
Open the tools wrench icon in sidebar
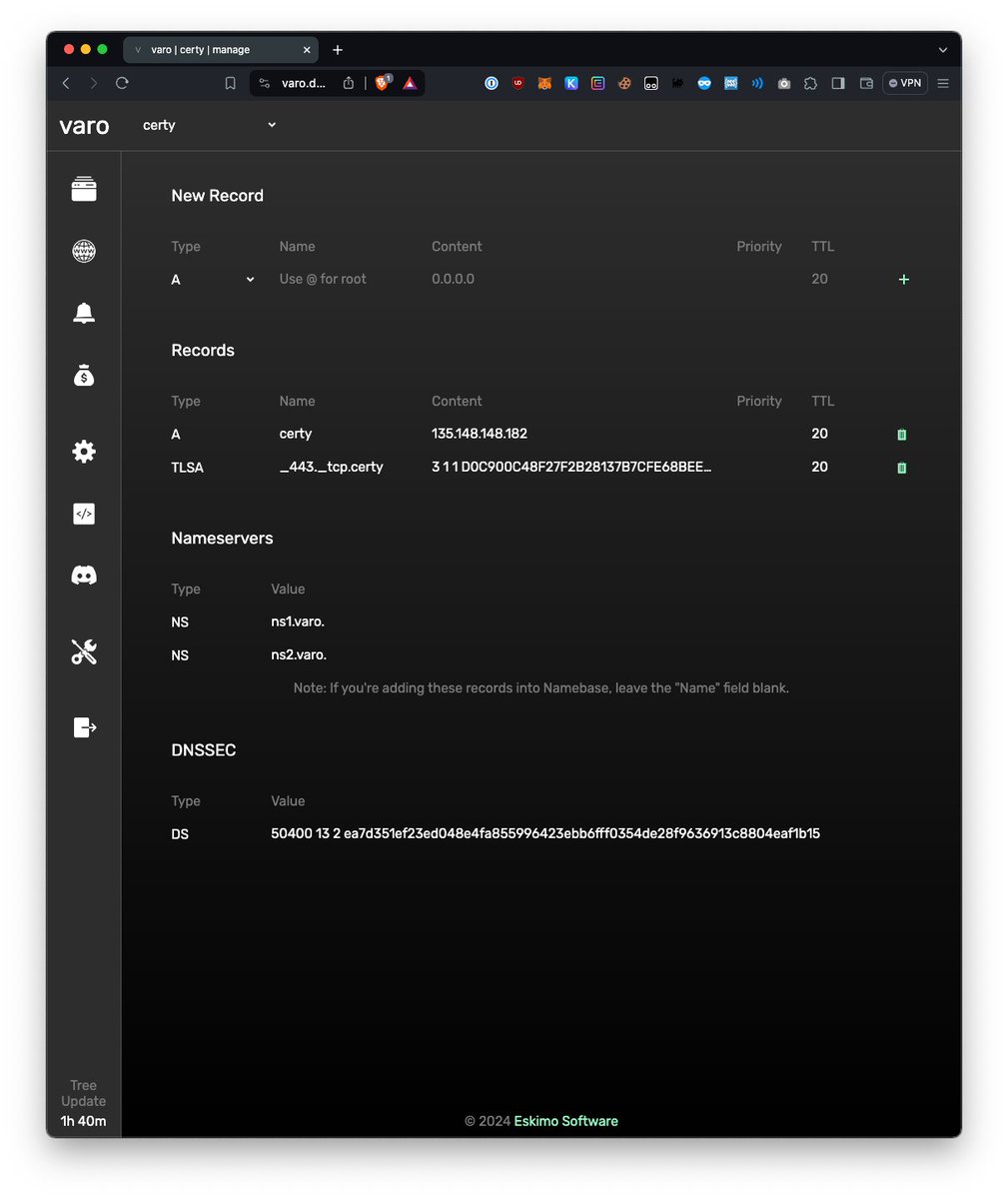[84, 651]
